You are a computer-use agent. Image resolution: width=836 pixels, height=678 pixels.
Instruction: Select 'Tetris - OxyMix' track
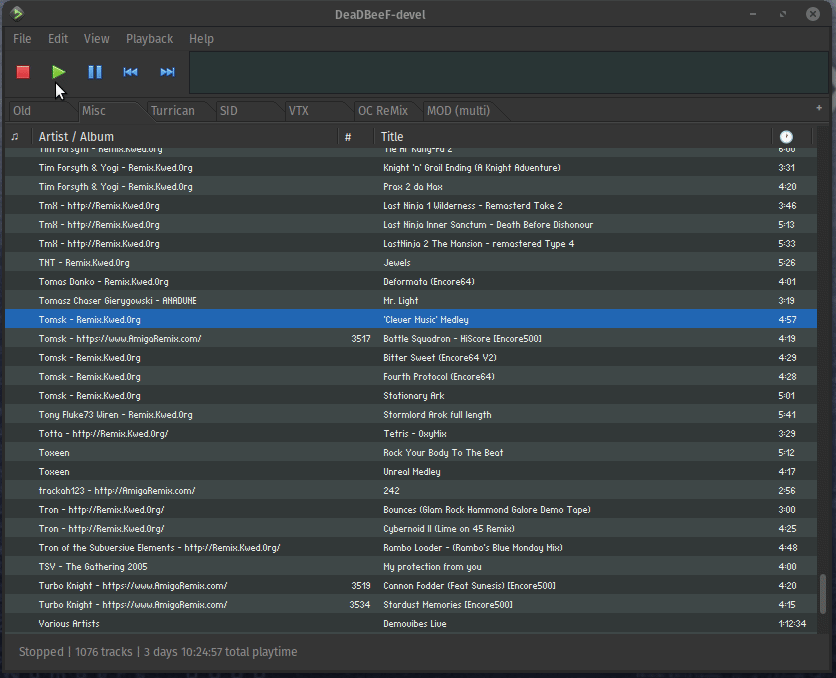[411, 433]
